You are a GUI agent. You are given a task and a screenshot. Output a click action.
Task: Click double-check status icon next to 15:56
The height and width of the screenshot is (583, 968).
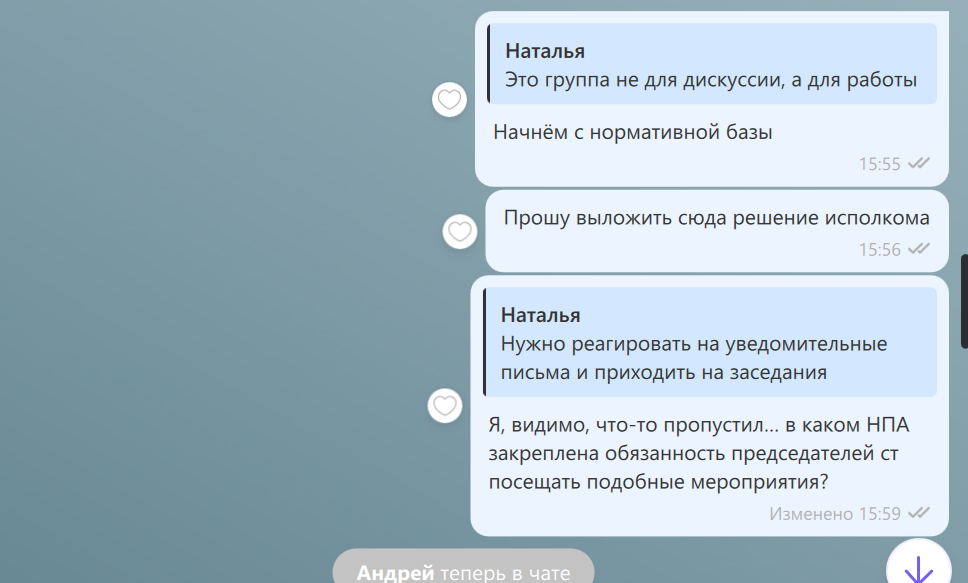coord(918,249)
